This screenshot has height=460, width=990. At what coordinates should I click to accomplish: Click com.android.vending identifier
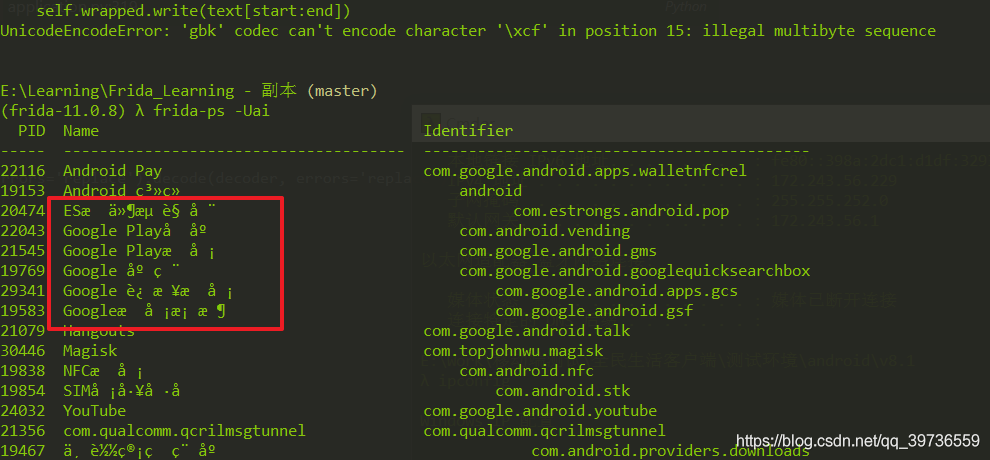pos(544,231)
